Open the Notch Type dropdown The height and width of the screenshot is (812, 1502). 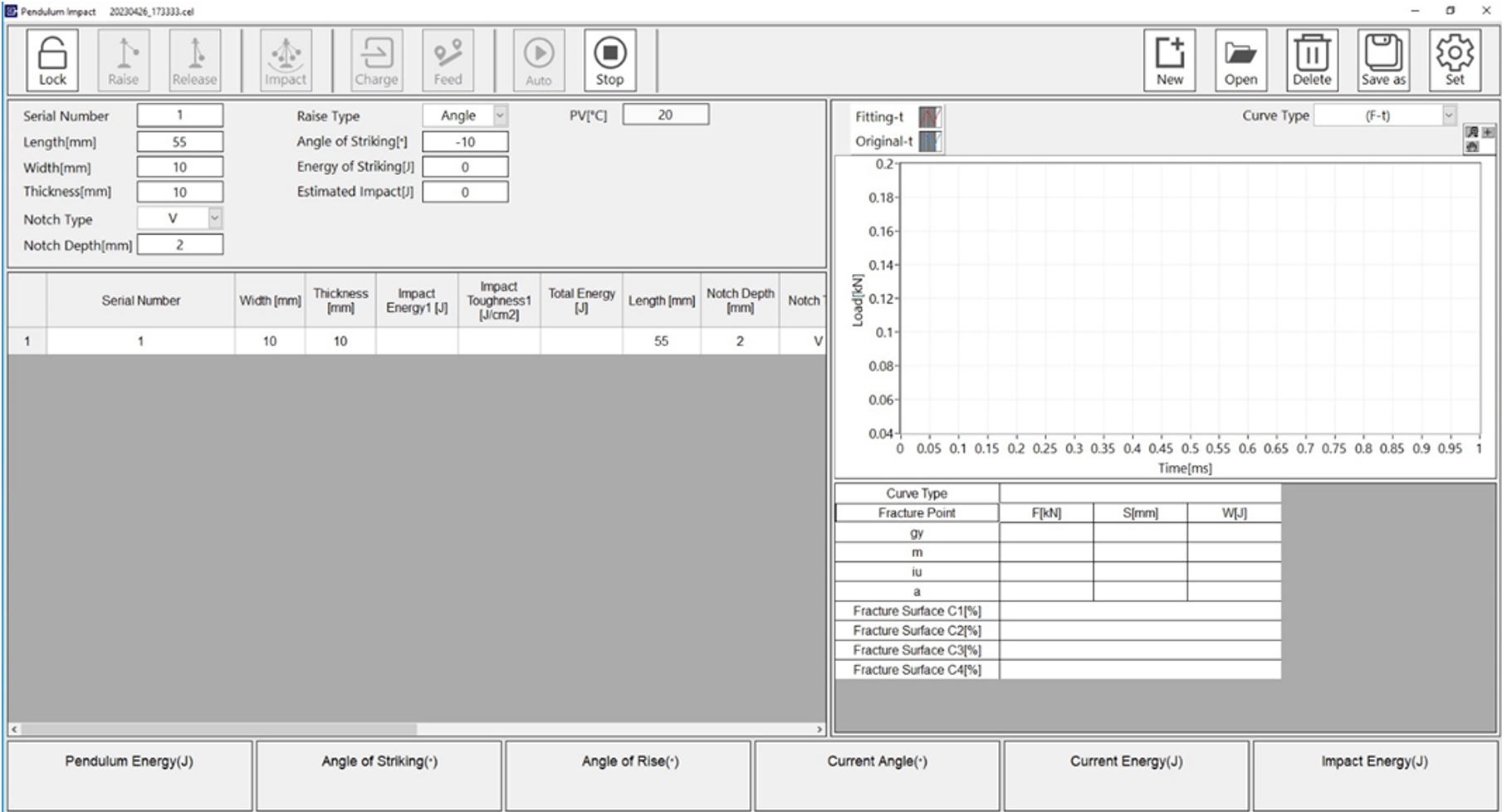tap(214, 218)
